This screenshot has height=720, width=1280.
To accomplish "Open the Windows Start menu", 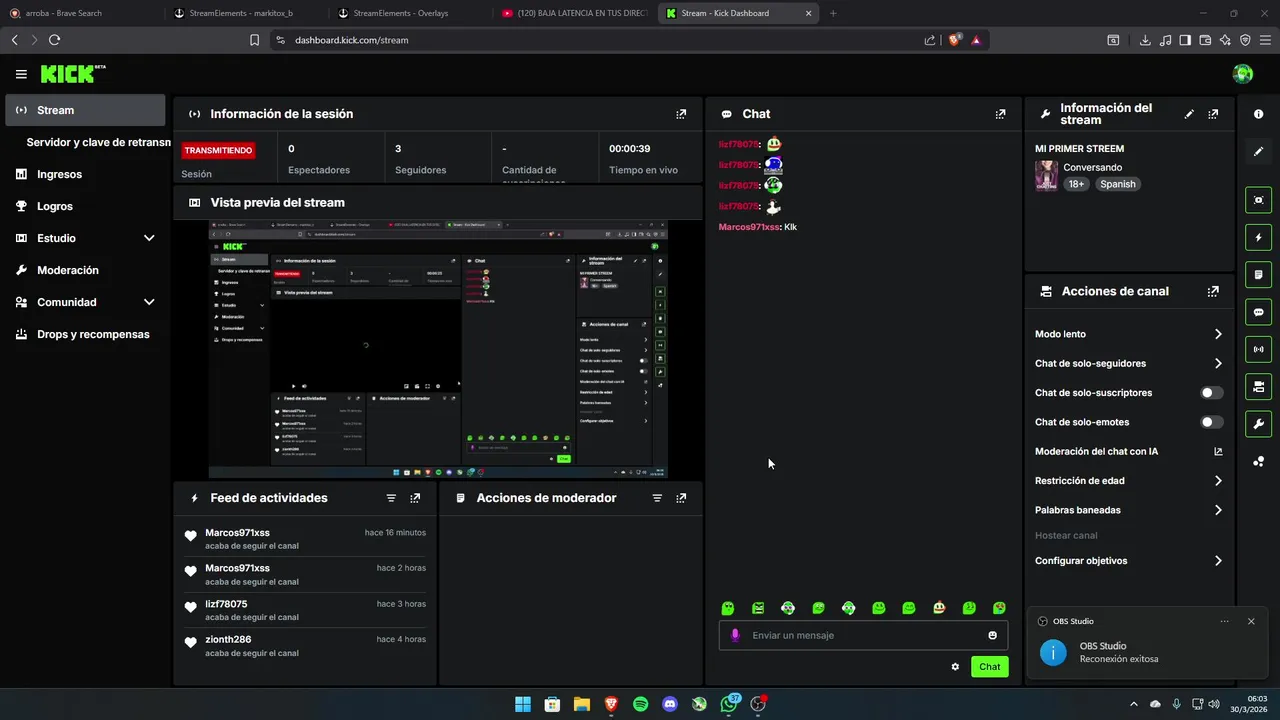I will coord(523,704).
